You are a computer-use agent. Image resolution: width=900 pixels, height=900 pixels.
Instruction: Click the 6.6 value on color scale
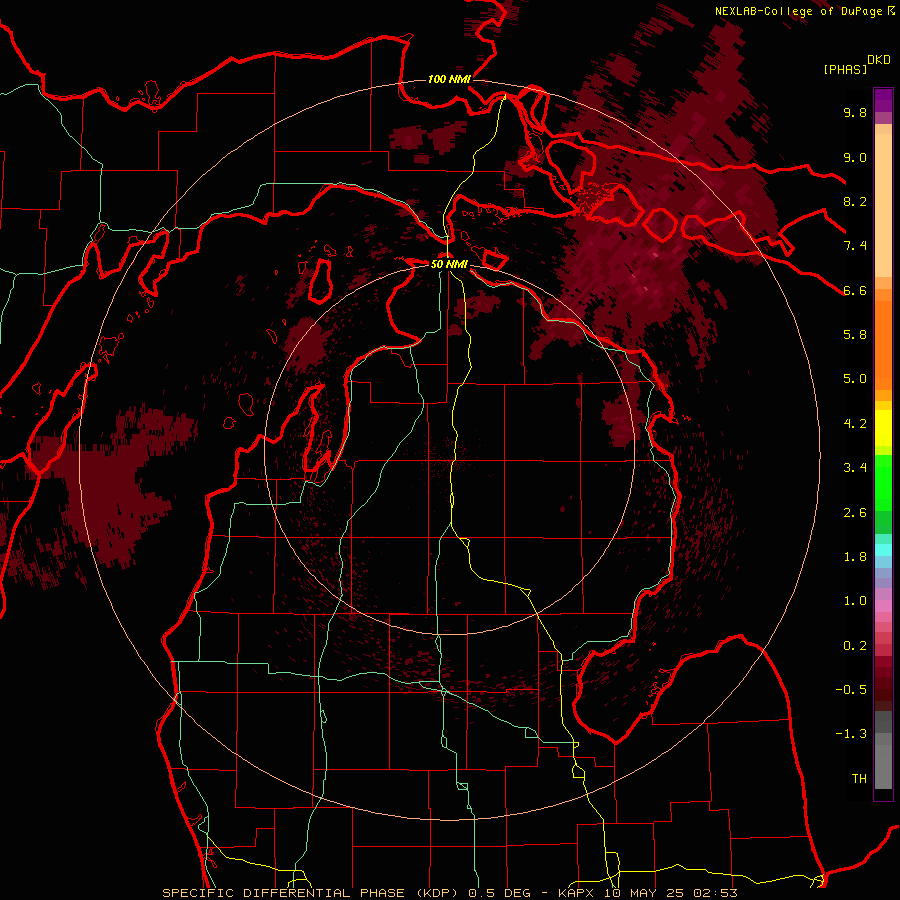tap(855, 290)
